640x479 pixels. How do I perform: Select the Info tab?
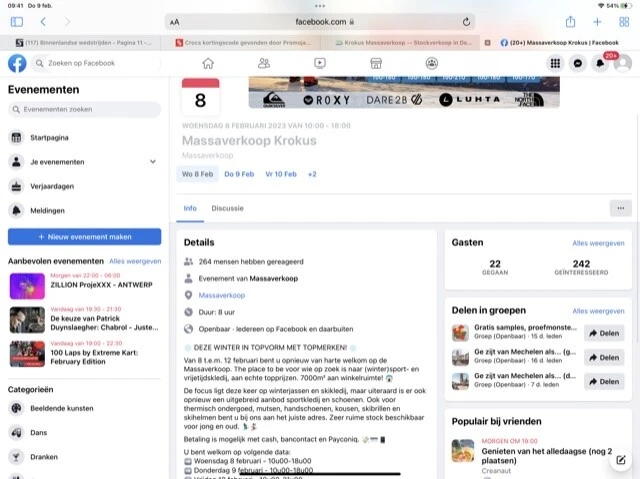[190, 208]
